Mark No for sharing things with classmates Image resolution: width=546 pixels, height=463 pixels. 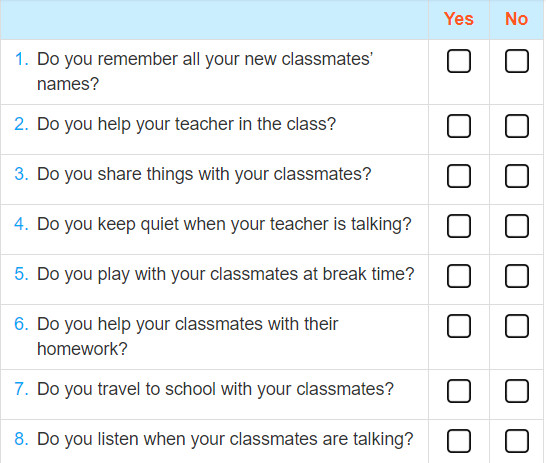tap(517, 176)
